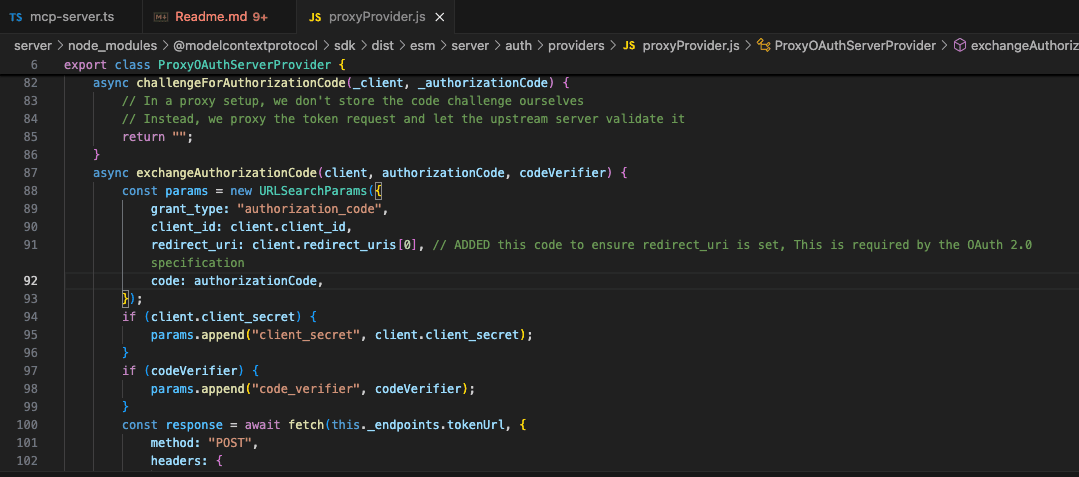Click the class symbol icon in breadcrumb

click(762, 45)
